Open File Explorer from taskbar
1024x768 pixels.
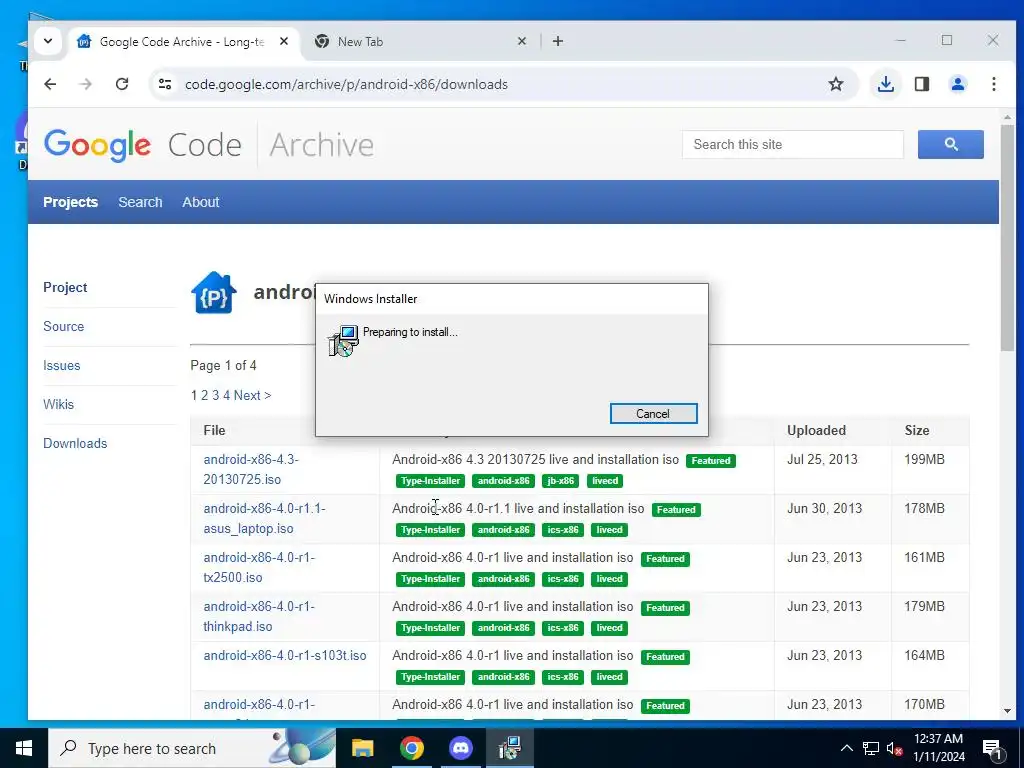coord(362,748)
